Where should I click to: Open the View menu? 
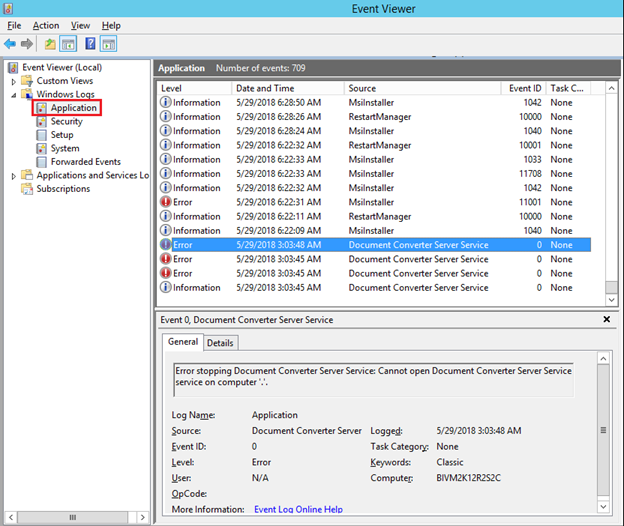[80, 25]
